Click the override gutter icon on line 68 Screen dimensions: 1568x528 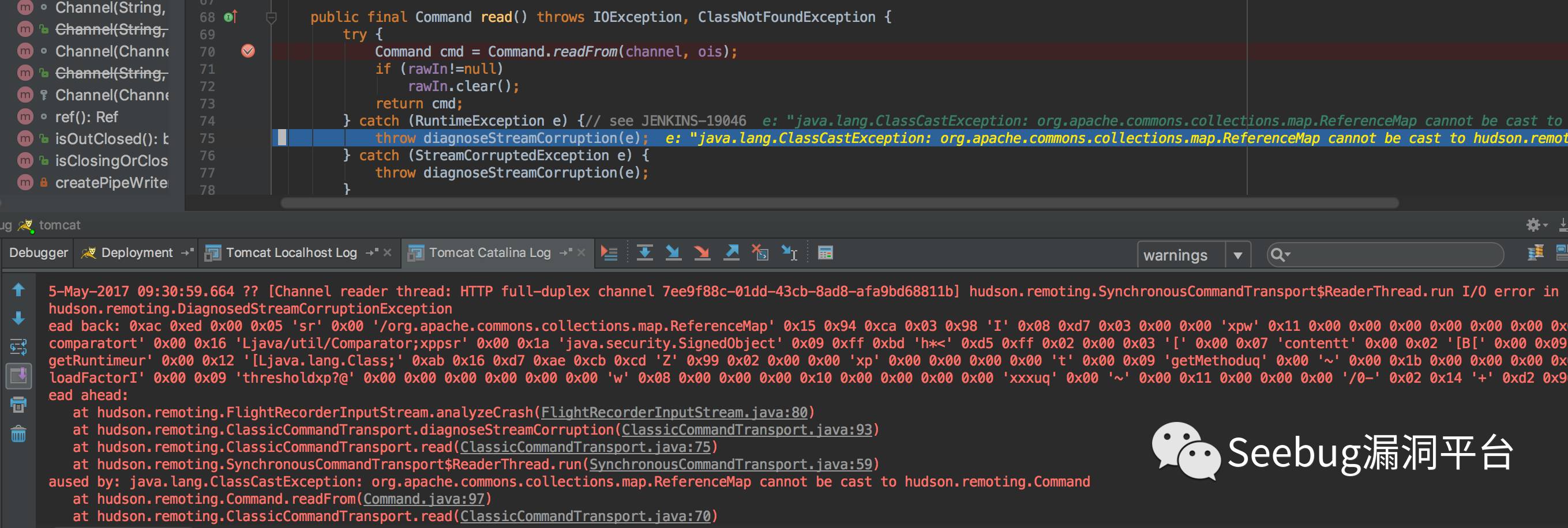230,17
